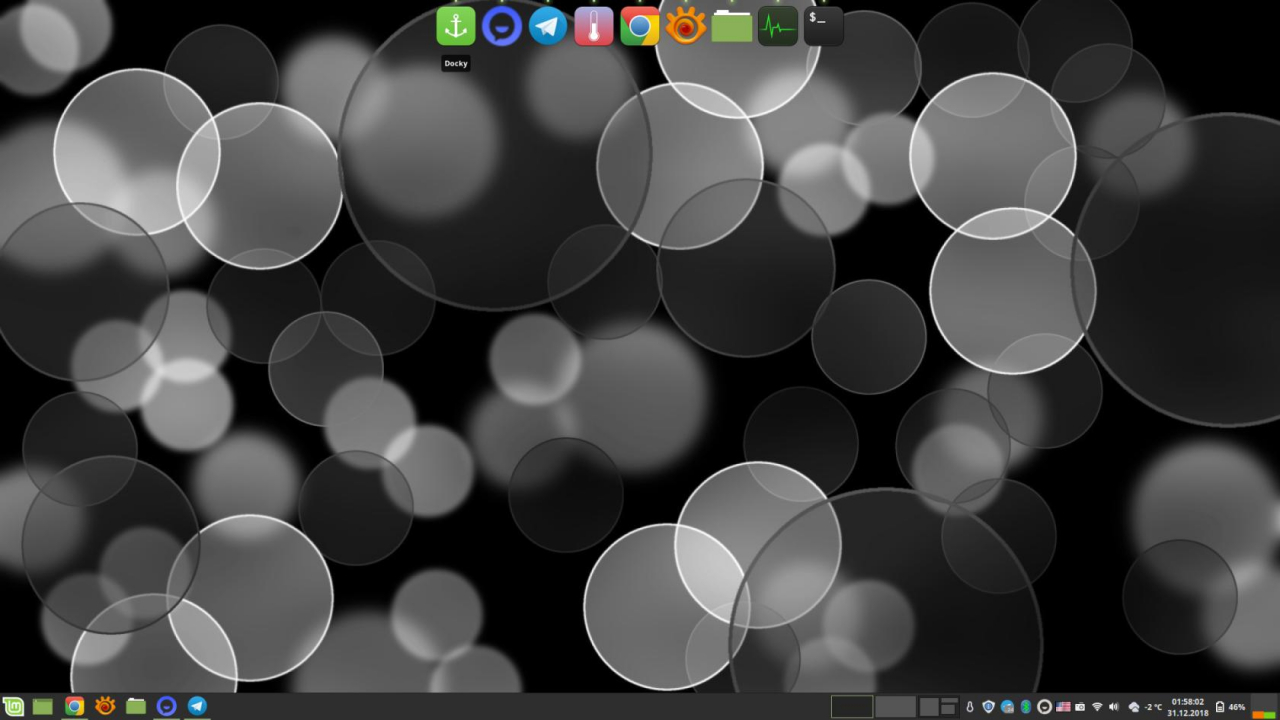Launch the system monitor from the dock
This screenshot has width=1280, height=720.
pos(778,26)
